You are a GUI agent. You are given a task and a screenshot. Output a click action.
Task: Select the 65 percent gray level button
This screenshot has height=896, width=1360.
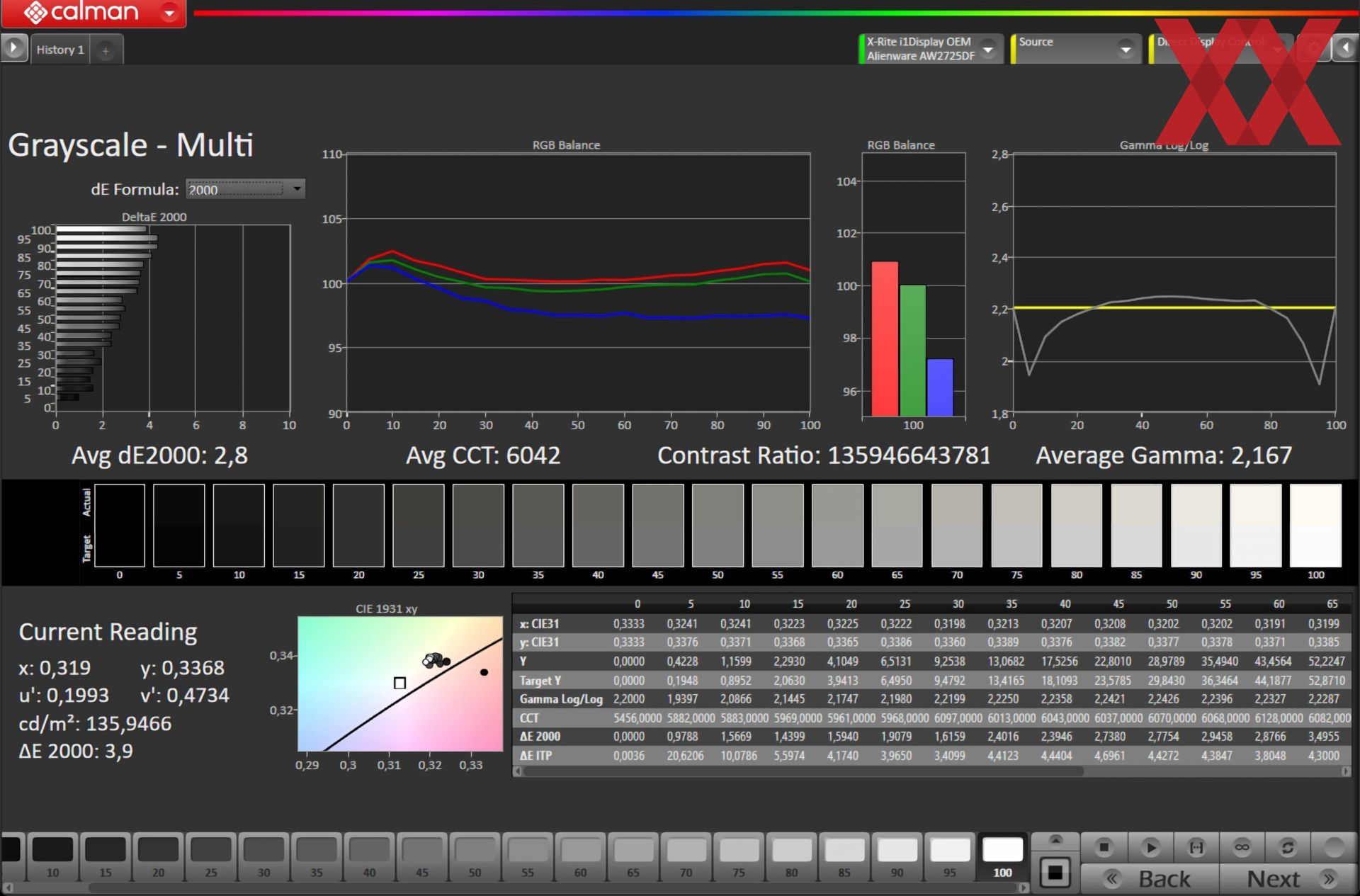tap(633, 857)
